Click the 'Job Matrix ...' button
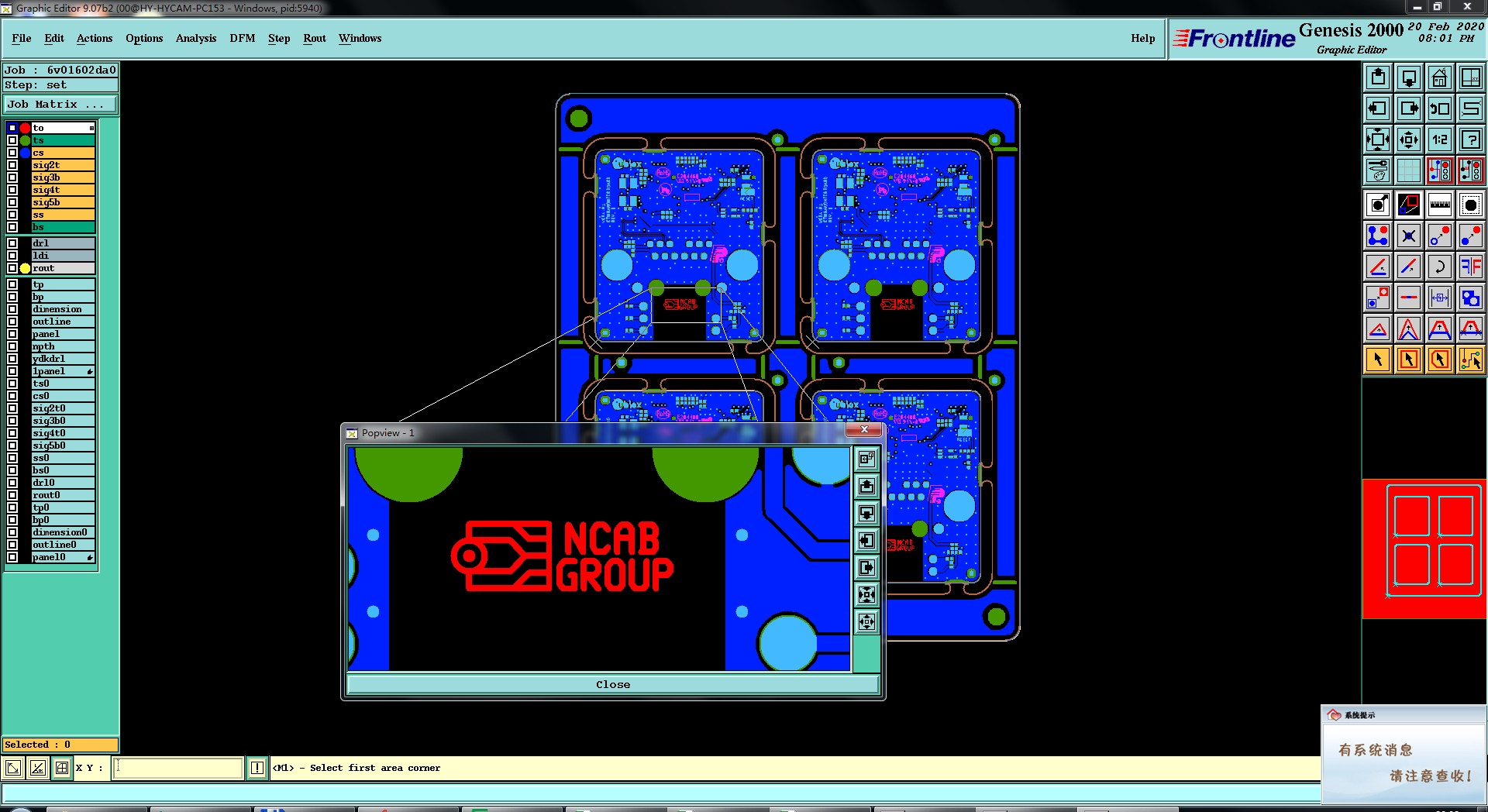 pos(60,104)
